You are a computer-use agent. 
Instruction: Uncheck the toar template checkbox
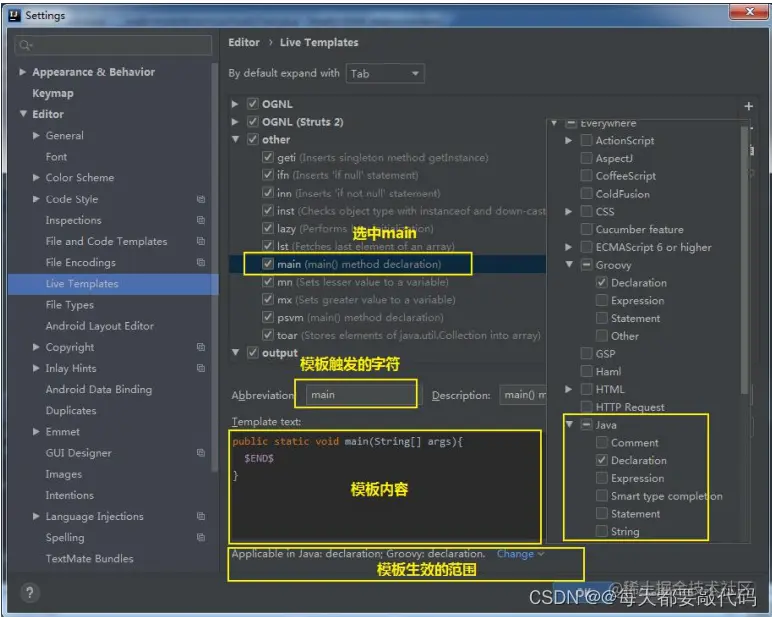pos(267,335)
